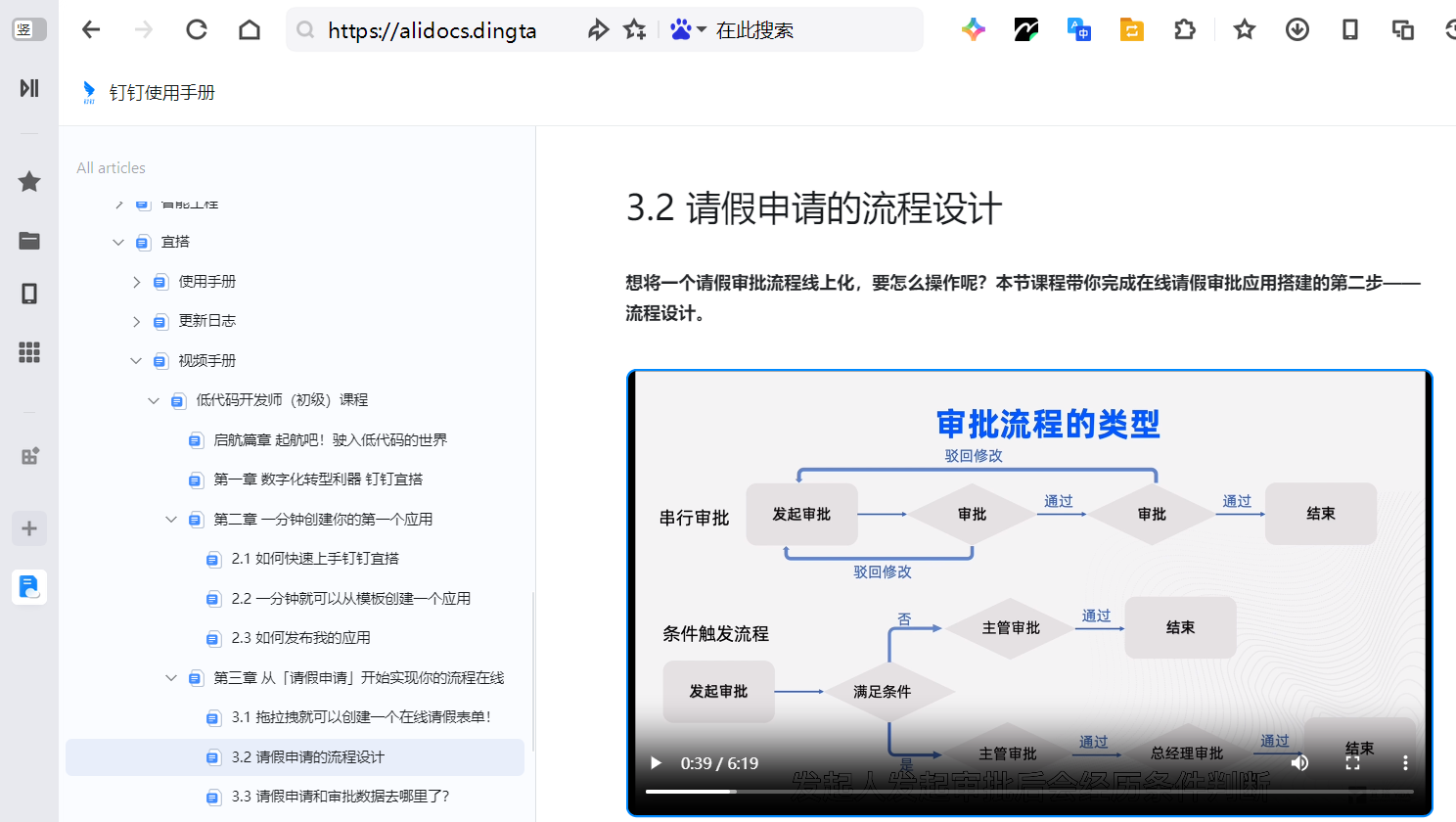This screenshot has width=1456, height=822.
Task: Click the sidebar play-pause panel icon
Action: click(29, 88)
